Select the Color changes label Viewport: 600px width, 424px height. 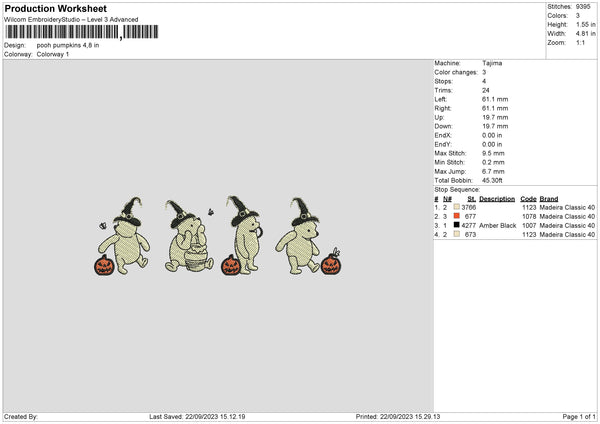tap(456, 72)
